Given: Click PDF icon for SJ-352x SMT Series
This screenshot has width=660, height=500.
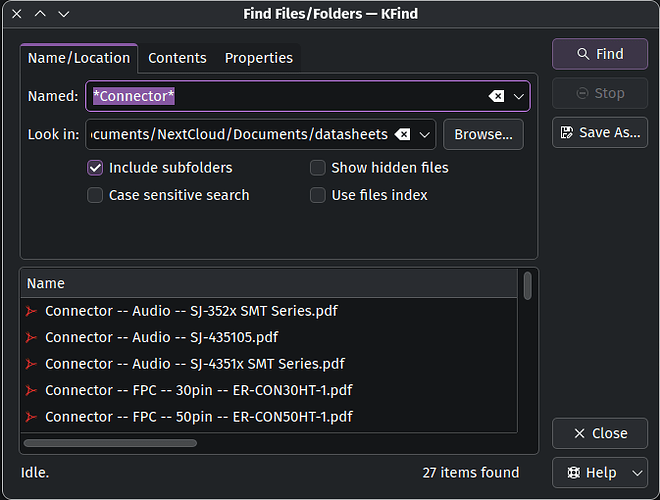Looking at the screenshot, I should 32,311.
